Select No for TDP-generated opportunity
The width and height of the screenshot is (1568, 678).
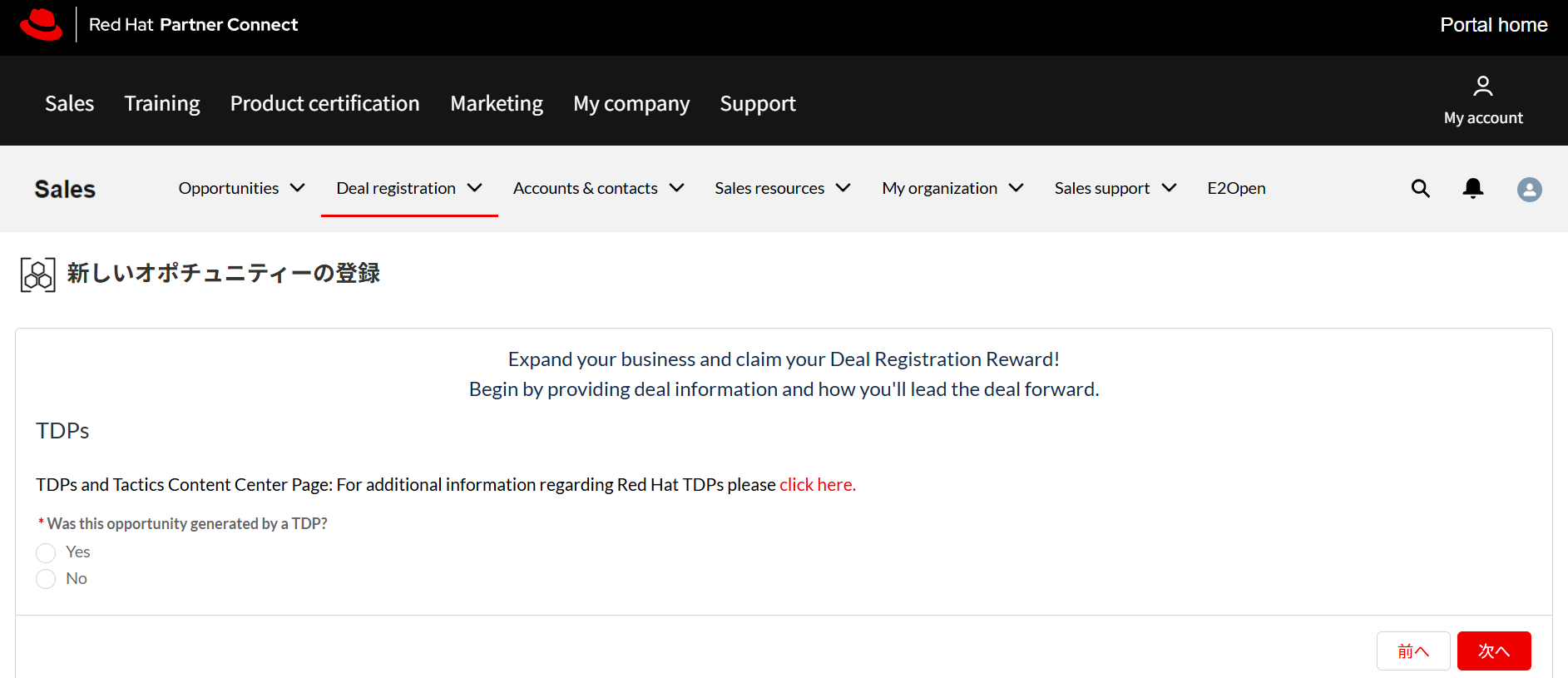pyautogui.click(x=46, y=579)
